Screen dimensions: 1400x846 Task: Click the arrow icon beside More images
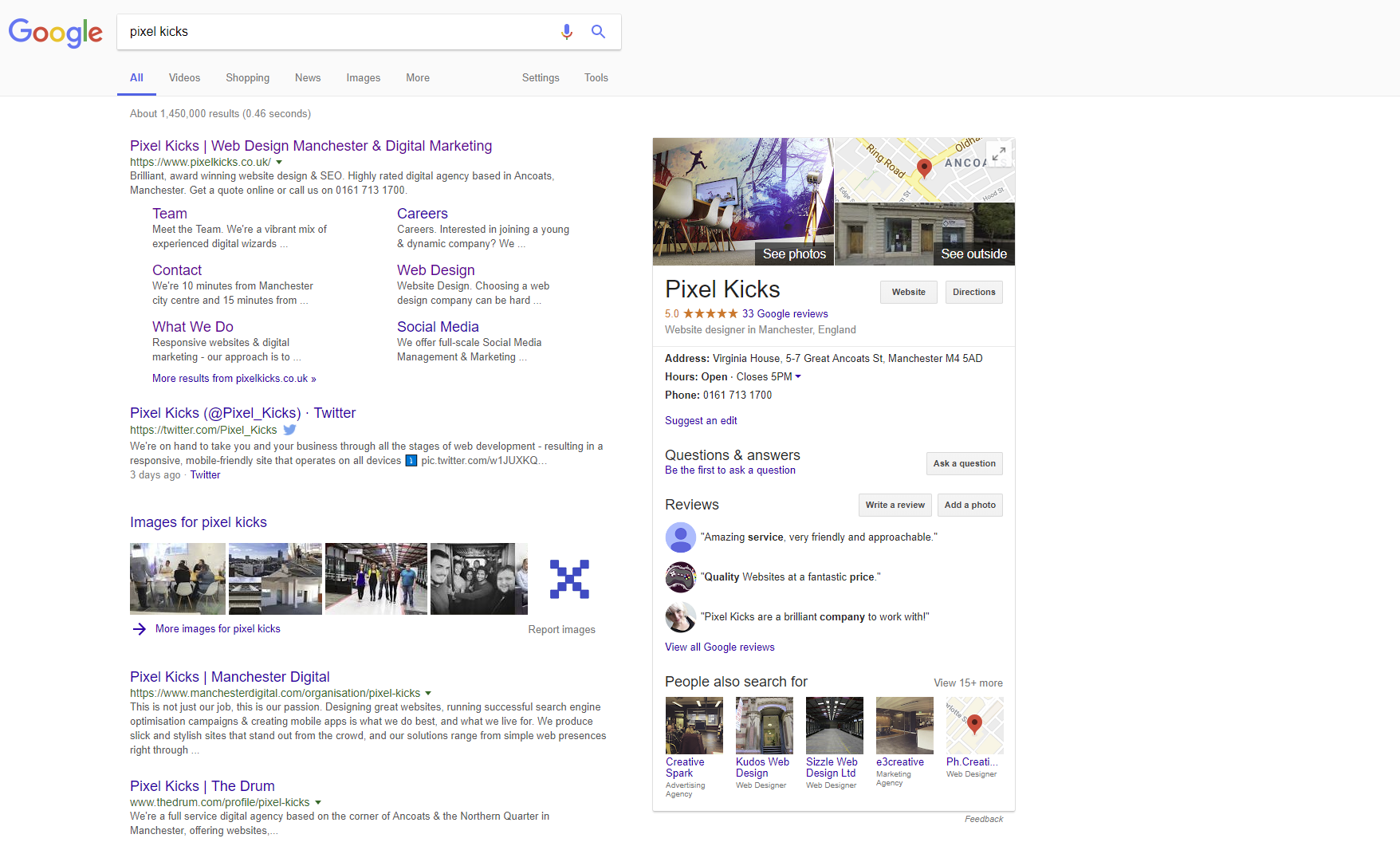pos(140,629)
